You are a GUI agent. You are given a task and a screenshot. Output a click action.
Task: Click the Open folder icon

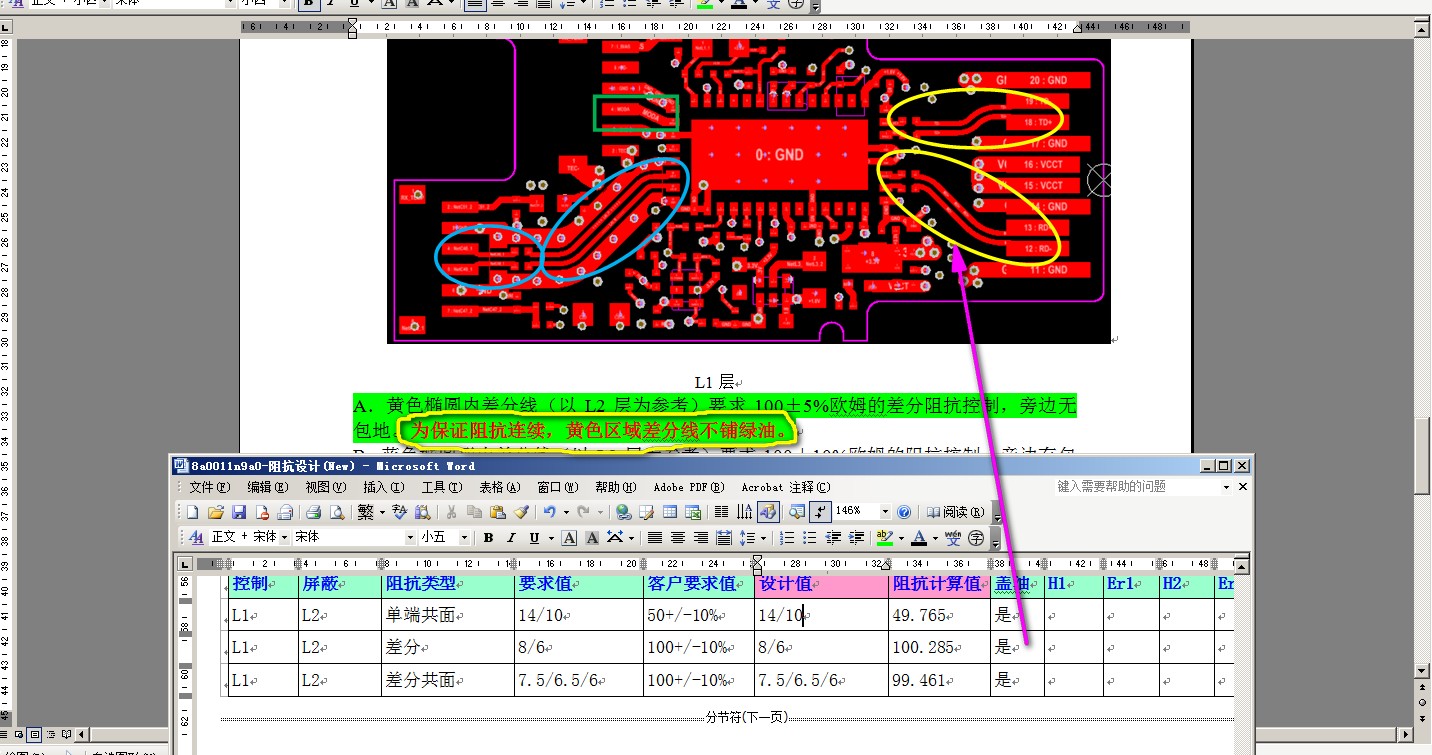[215, 512]
